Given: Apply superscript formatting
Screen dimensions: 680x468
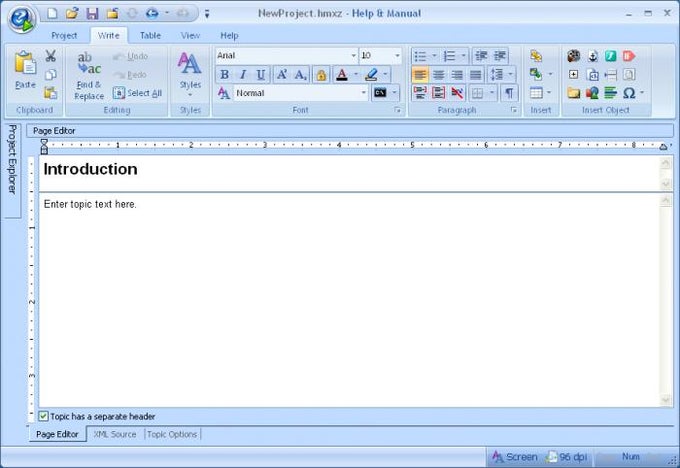Looking at the screenshot, I should 282,75.
